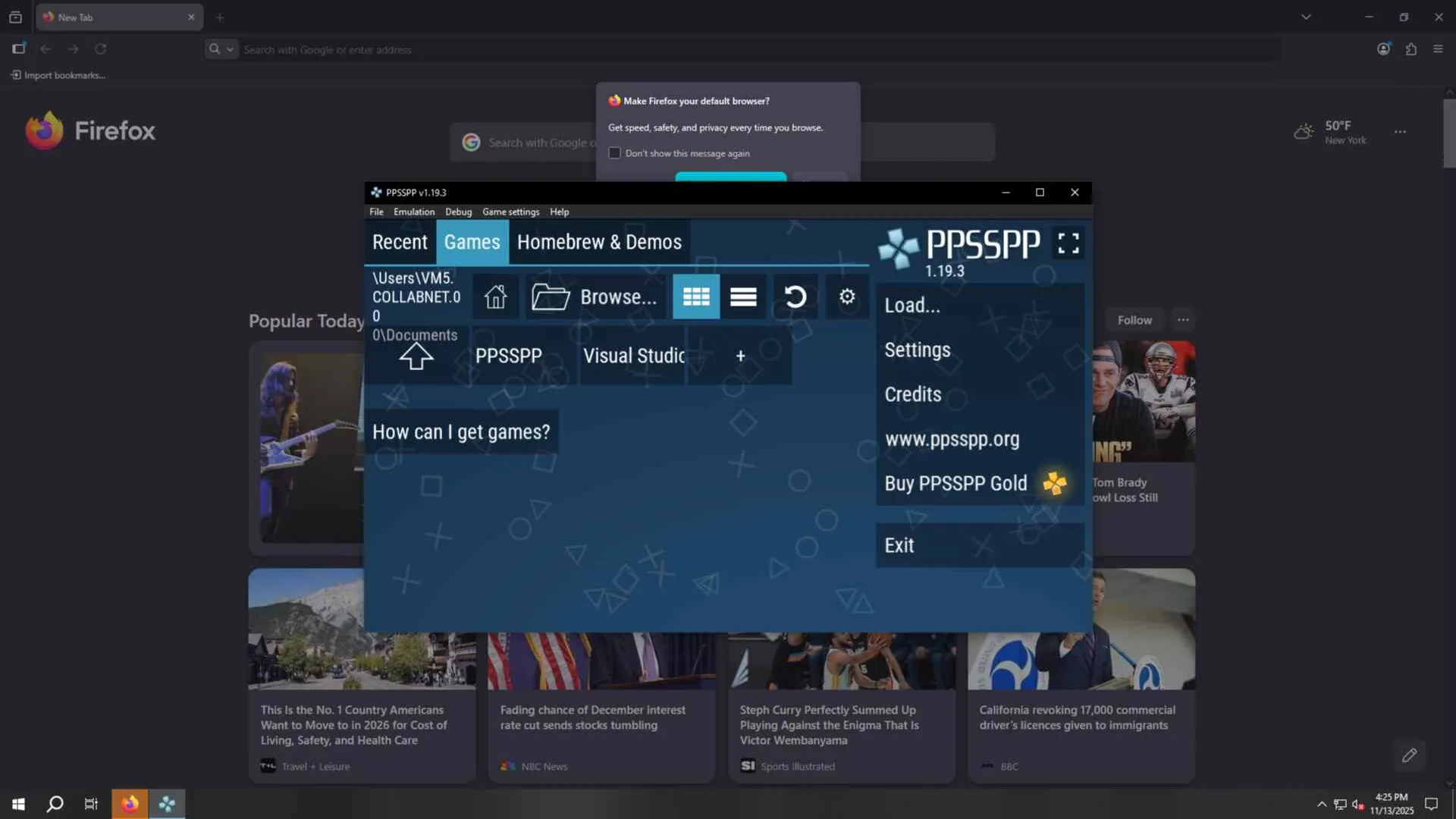The width and height of the screenshot is (1456, 819).
Task: Expand the Firefox list all tabs chevron
Action: pyautogui.click(x=1306, y=17)
